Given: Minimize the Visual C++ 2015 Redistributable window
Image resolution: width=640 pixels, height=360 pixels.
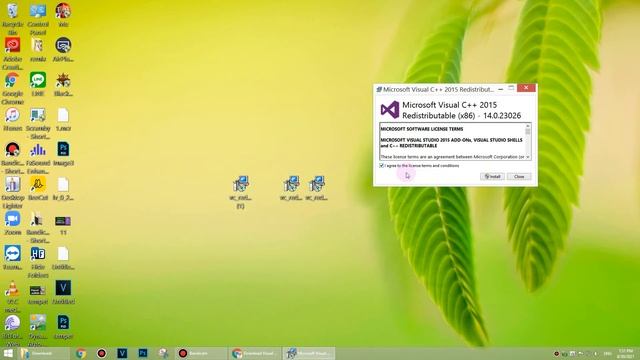Looking at the screenshot, I should [500, 89].
